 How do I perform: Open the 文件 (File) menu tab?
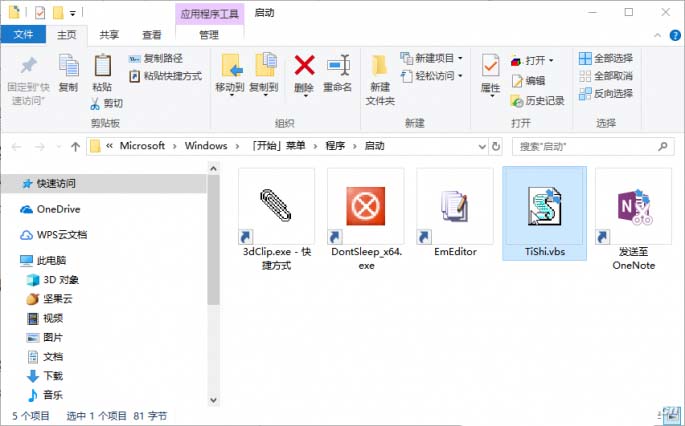pyautogui.click(x=23, y=35)
